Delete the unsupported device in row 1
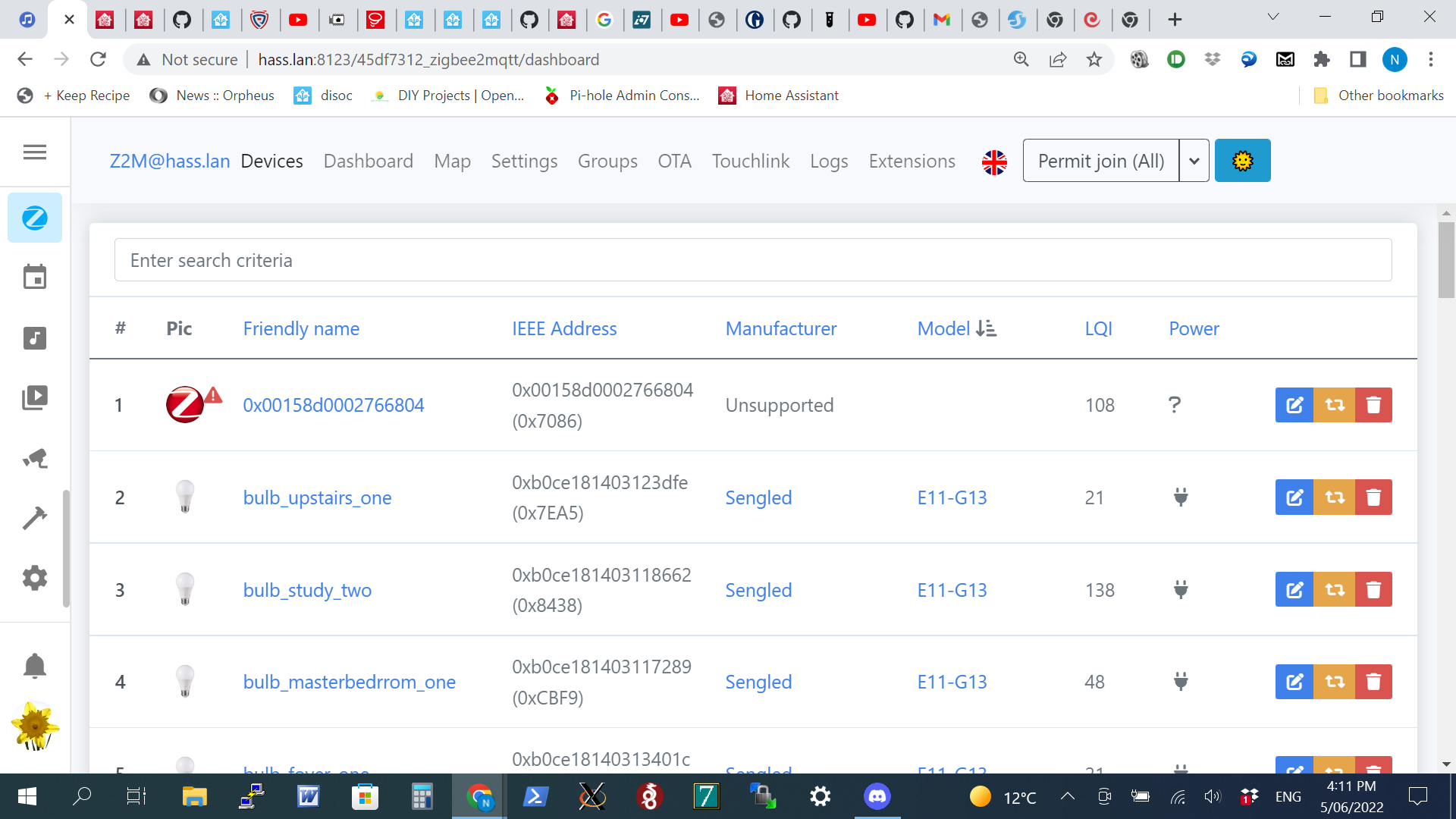Viewport: 1456px width, 819px height. click(x=1373, y=405)
